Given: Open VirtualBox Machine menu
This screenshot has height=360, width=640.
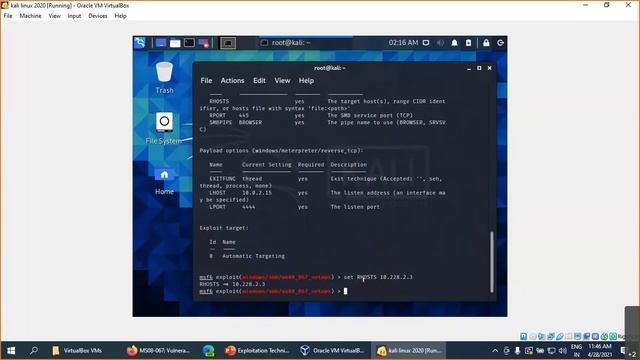Looking at the screenshot, I should pos(30,16).
